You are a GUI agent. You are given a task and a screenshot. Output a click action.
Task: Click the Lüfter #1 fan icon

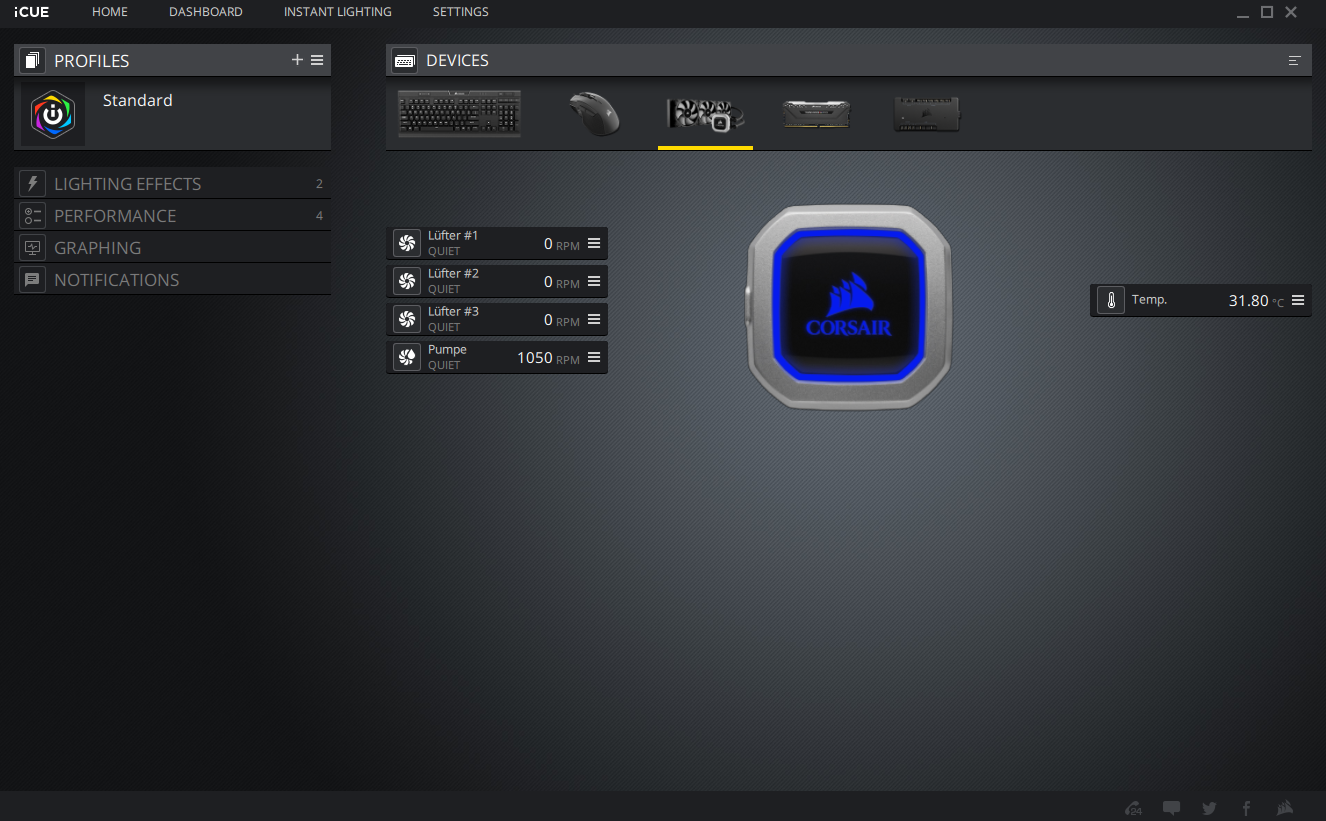(407, 243)
